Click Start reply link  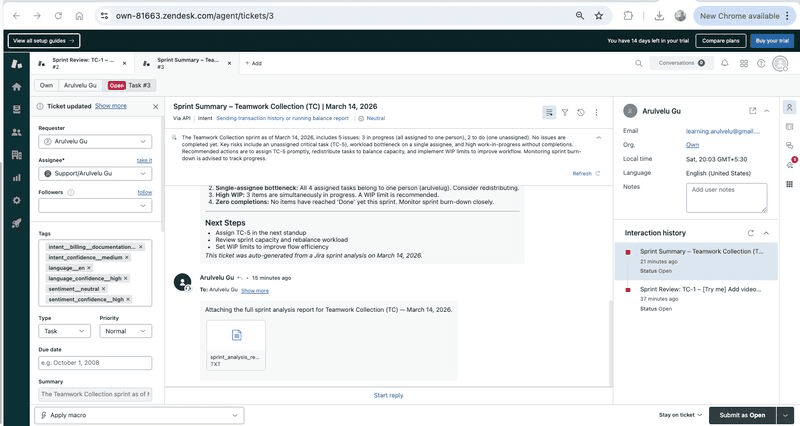[x=388, y=395]
